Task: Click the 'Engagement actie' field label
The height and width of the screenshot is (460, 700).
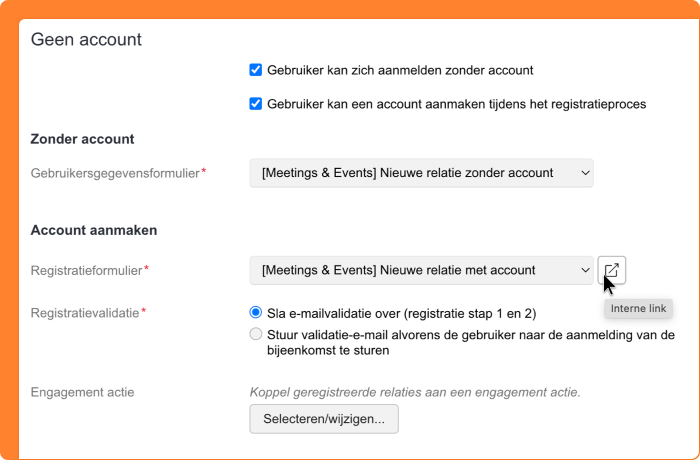Action: (83, 392)
